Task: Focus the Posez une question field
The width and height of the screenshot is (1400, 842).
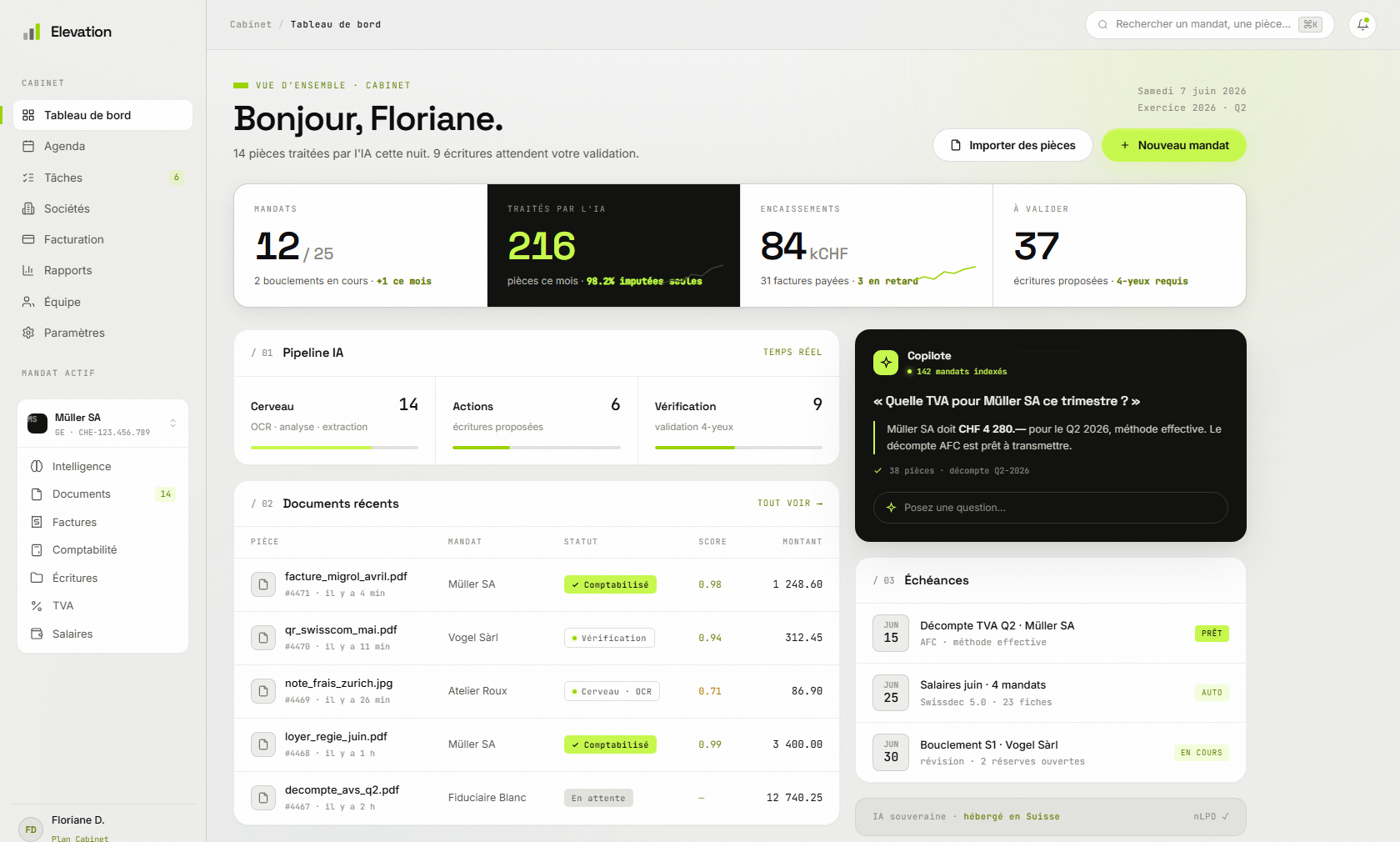Action: [x=1050, y=508]
